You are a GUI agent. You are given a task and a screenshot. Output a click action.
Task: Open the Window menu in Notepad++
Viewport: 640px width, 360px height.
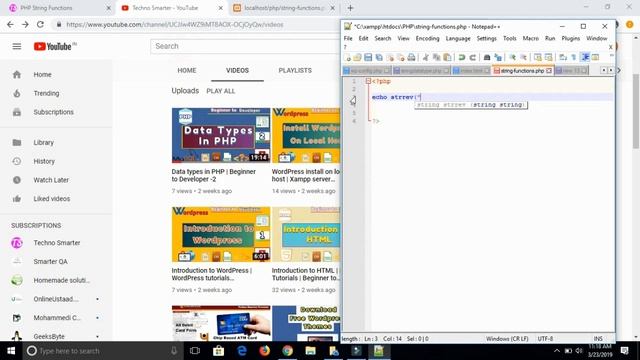pos(597,38)
